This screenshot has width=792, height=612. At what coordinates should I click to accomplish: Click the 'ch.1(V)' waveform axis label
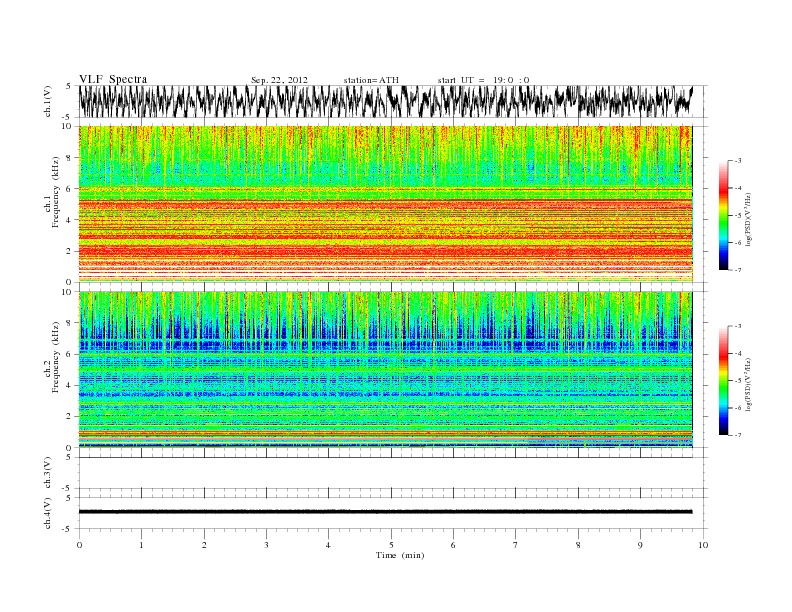[48, 101]
